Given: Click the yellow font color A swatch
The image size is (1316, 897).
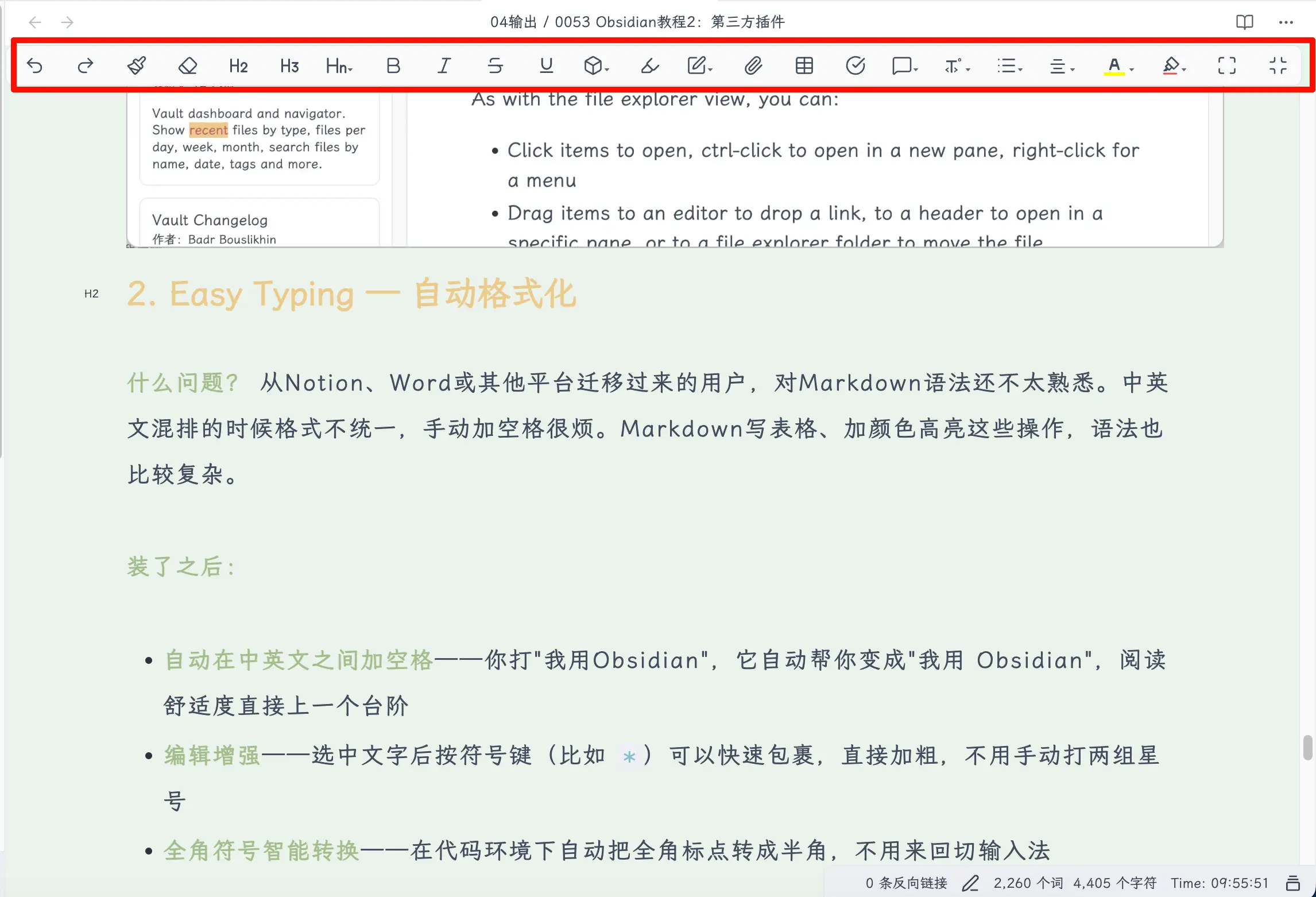Looking at the screenshot, I should (1114, 66).
